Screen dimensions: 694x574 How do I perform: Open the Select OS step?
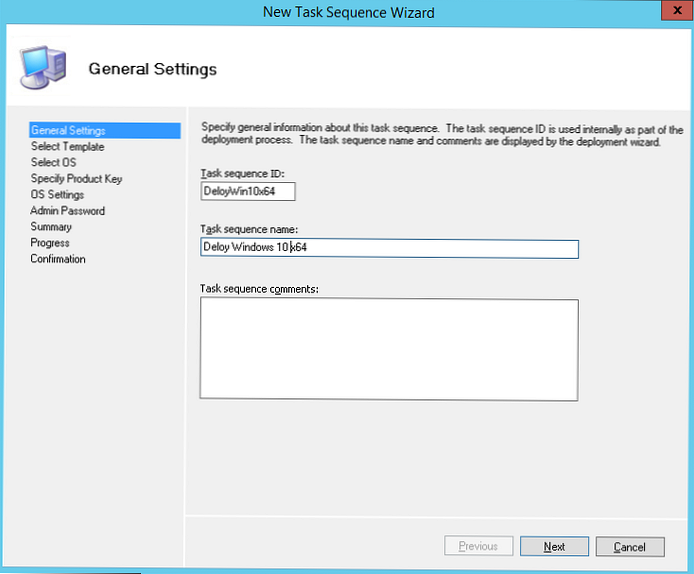[54, 163]
